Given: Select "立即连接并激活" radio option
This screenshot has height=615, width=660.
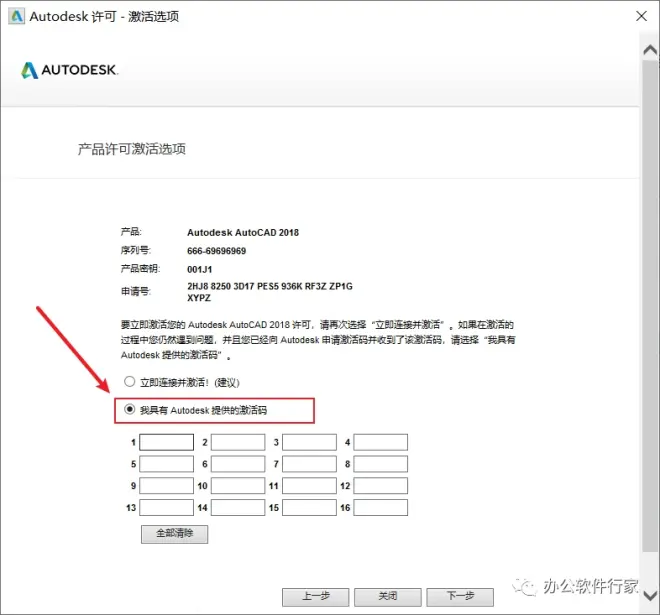Looking at the screenshot, I should [x=129, y=382].
